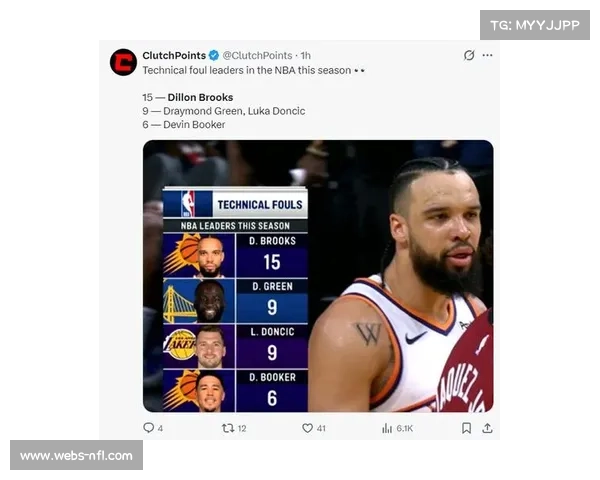600x480 pixels.
Task: View post analytics bar chart icon
Action: [387, 428]
